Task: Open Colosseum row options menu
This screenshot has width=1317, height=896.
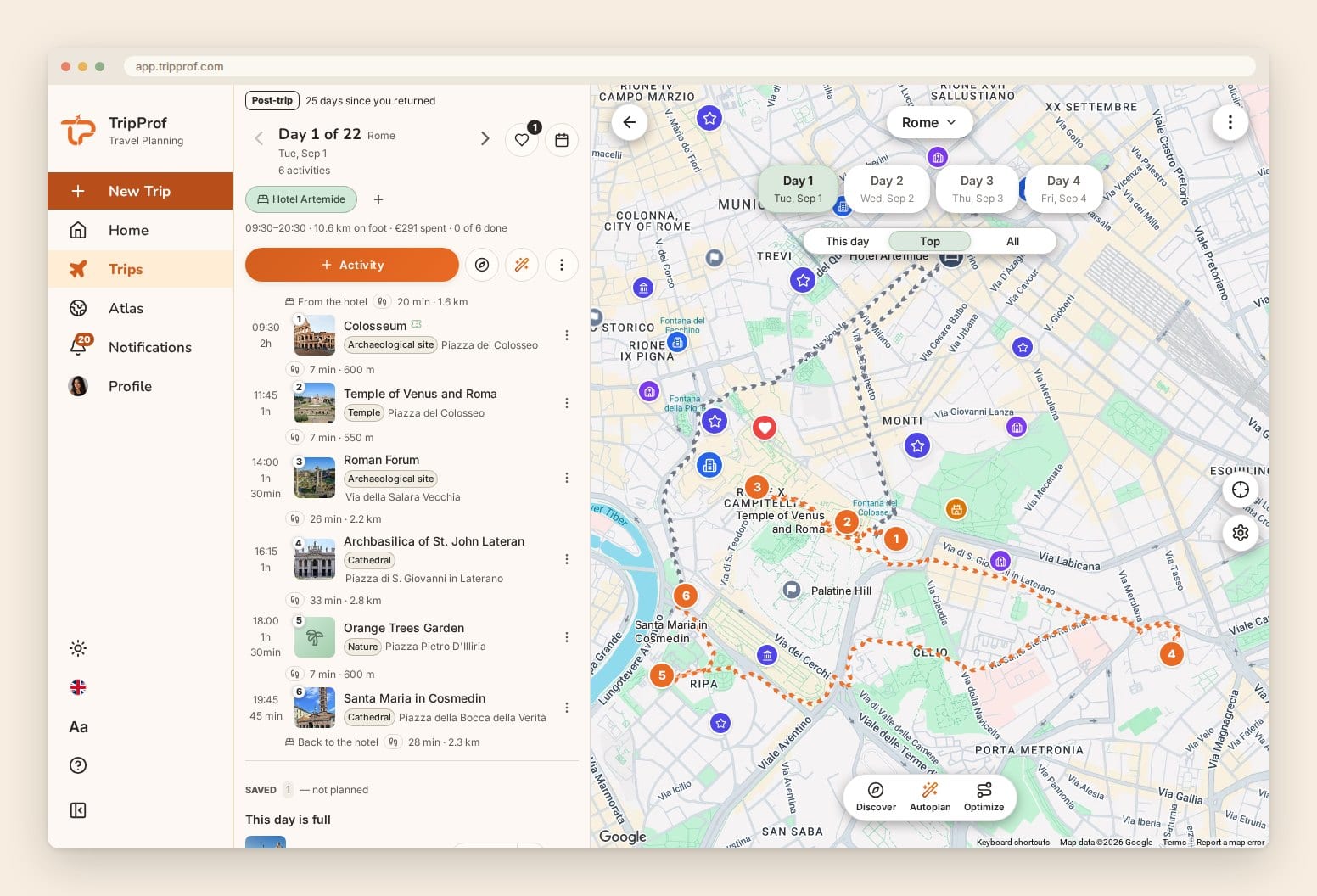Action: [567, 335]
